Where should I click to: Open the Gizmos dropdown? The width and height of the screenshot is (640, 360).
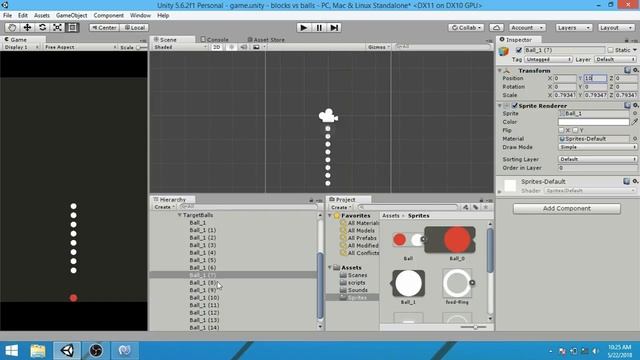pyautogui.click(x=379, y=47)
